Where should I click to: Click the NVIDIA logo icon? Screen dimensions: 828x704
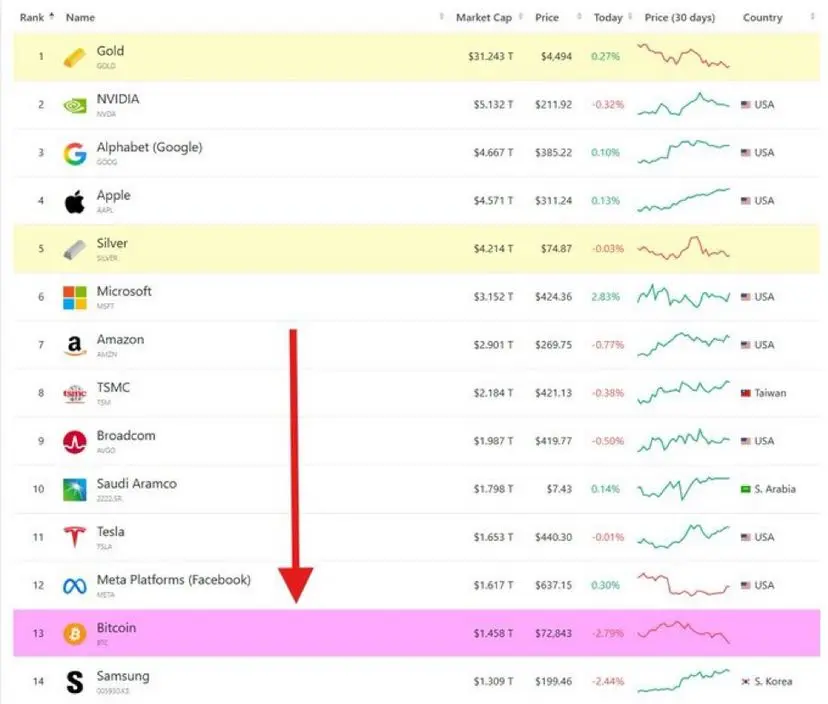click(74, 106)
